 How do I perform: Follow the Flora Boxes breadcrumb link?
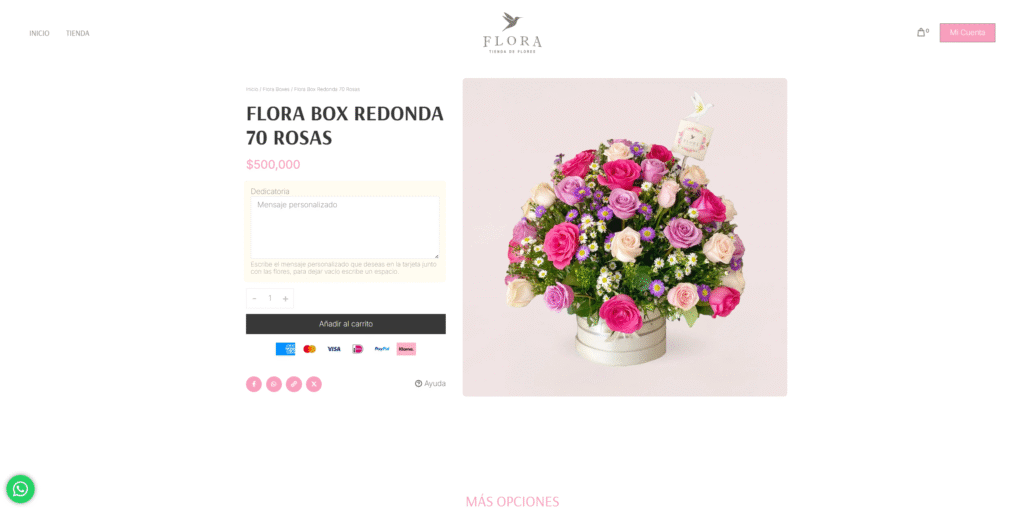tap(276, 89)
